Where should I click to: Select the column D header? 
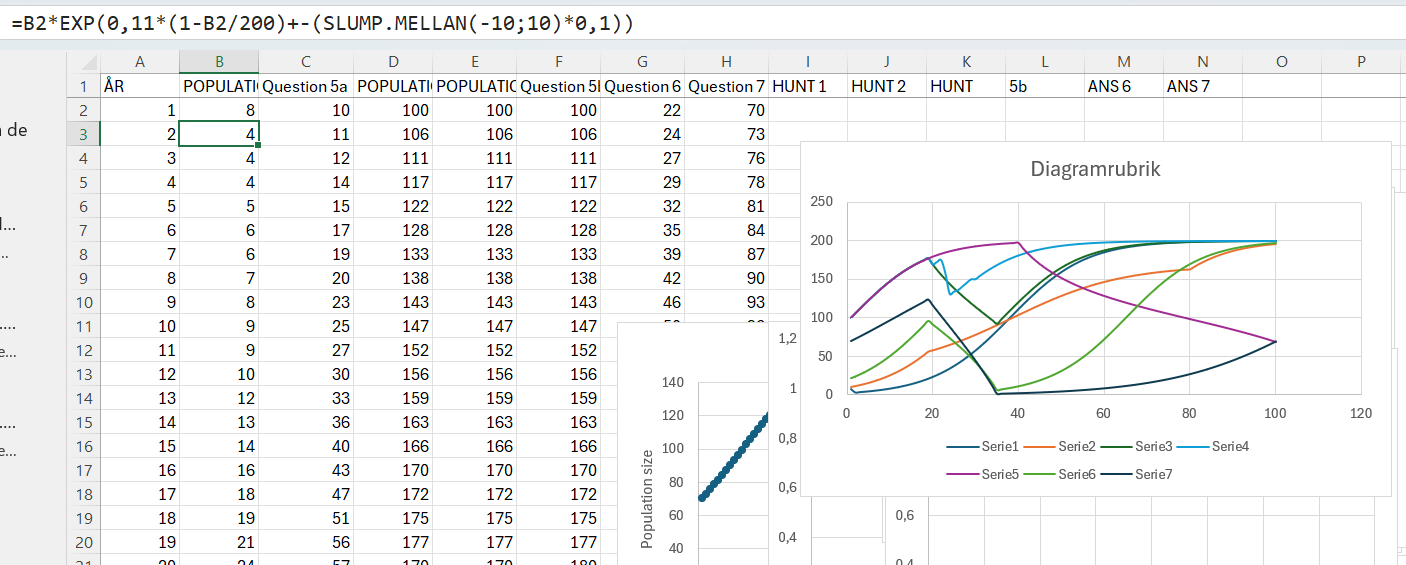(x=393, y=62)
